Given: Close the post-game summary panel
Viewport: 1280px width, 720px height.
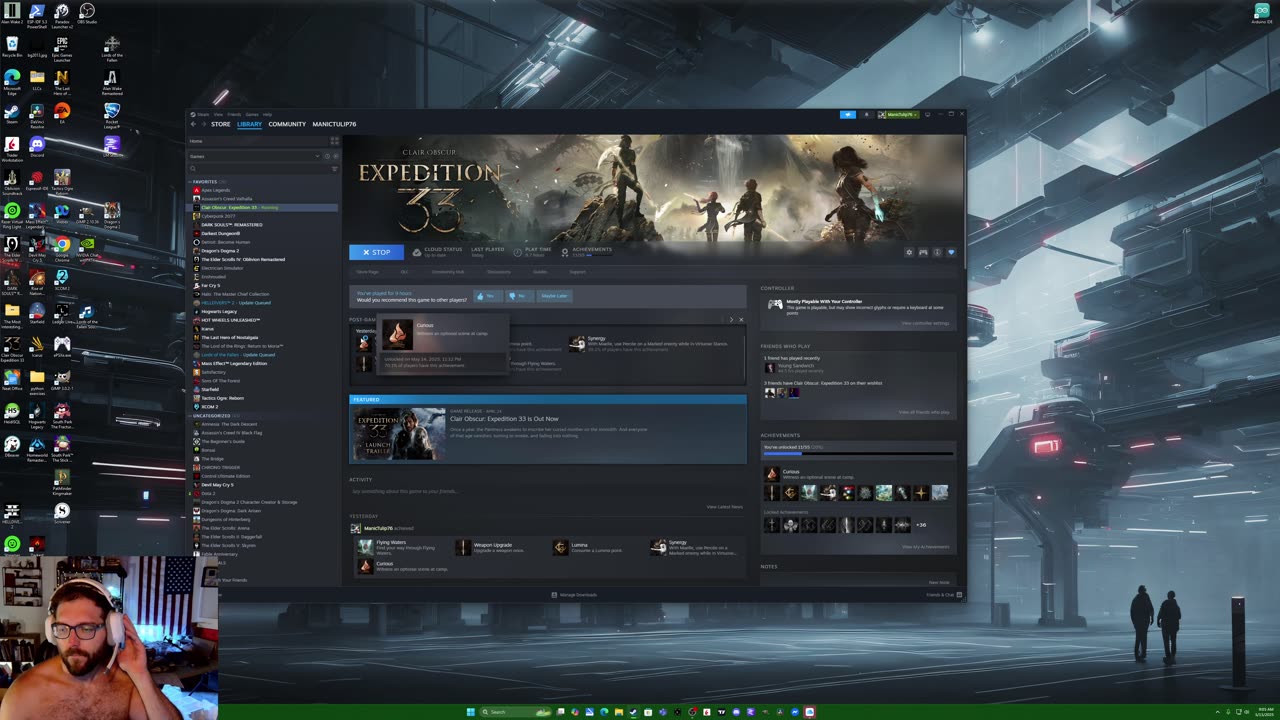Looking at the screenshot, I should click(x=741, y=320).
